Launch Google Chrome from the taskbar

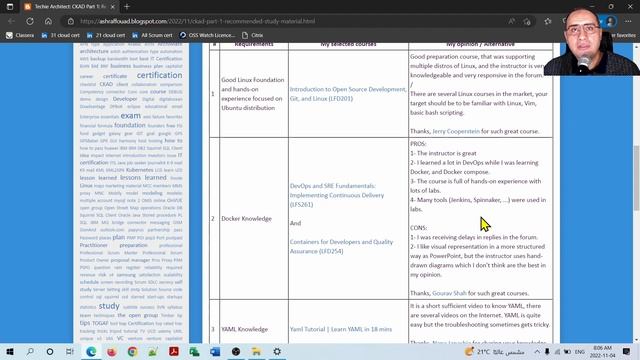pyautogui.click(x=132, y=351)
